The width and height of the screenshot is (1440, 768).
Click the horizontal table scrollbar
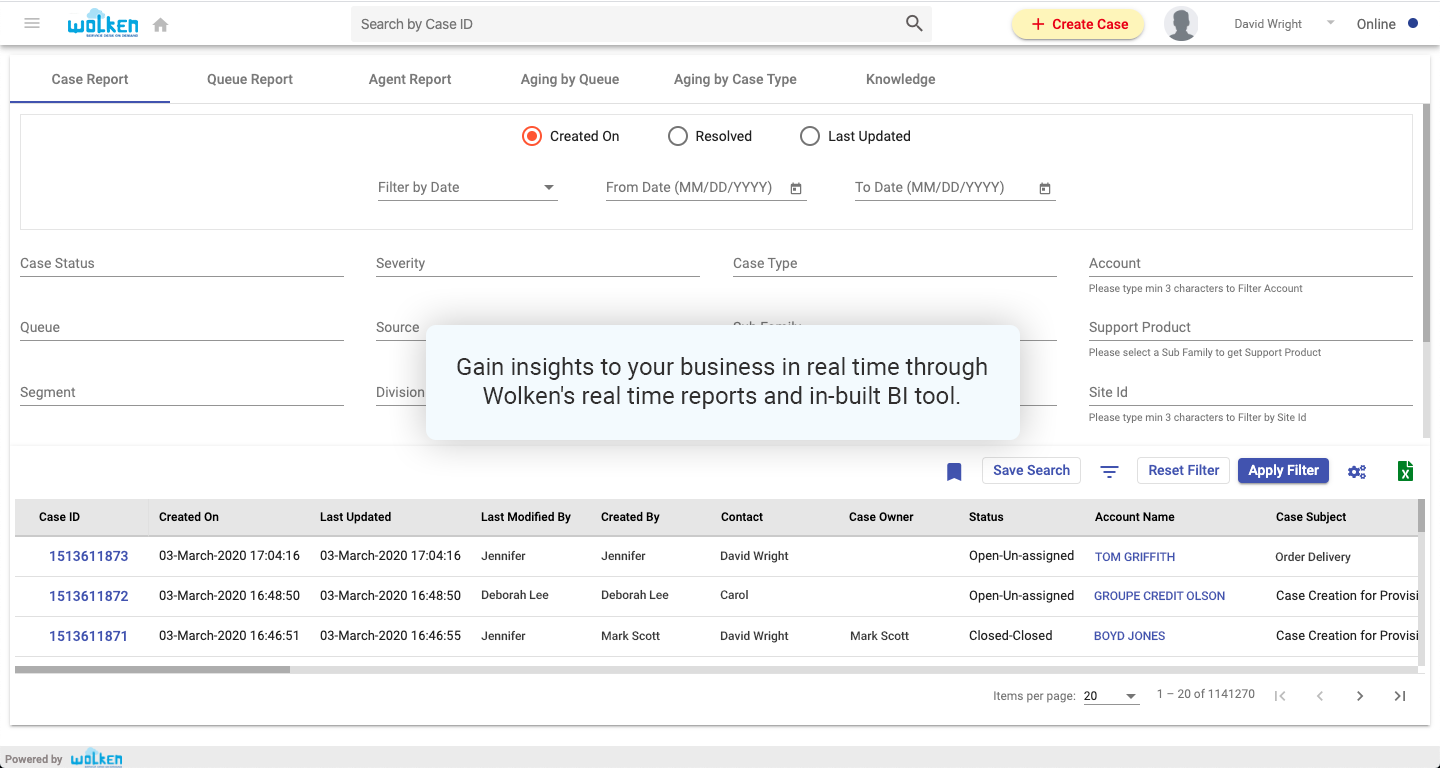[152, 669]
